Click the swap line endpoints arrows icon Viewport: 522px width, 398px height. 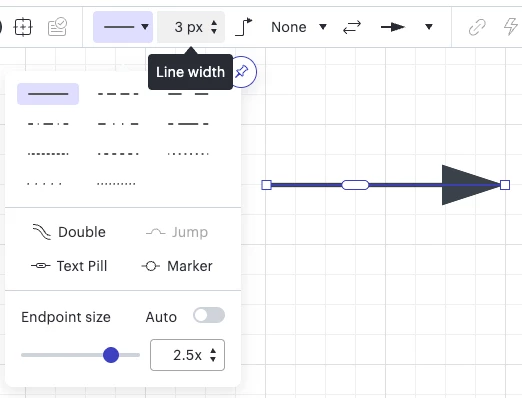[352, 27]
